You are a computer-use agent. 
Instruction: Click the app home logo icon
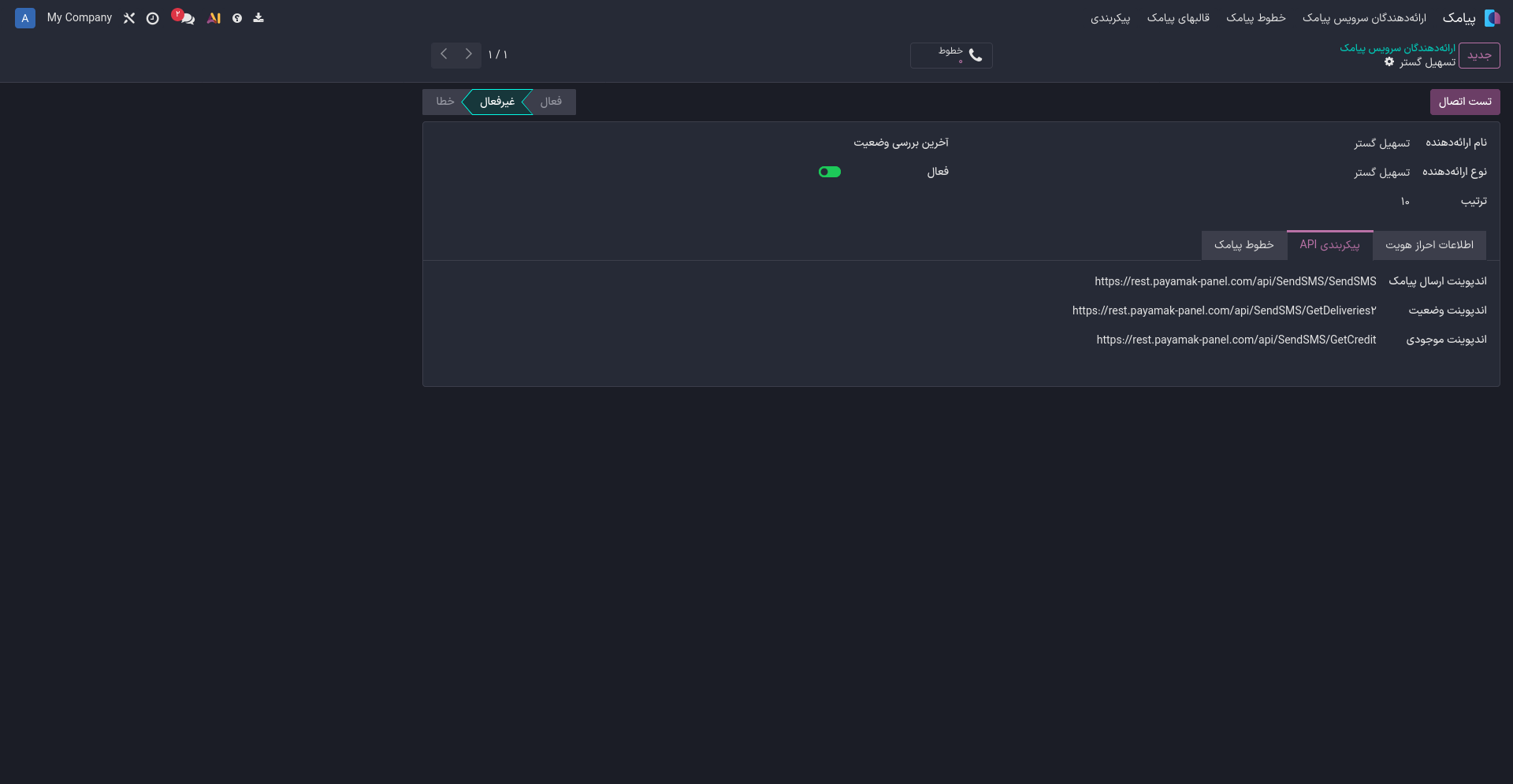[1492, 18]
